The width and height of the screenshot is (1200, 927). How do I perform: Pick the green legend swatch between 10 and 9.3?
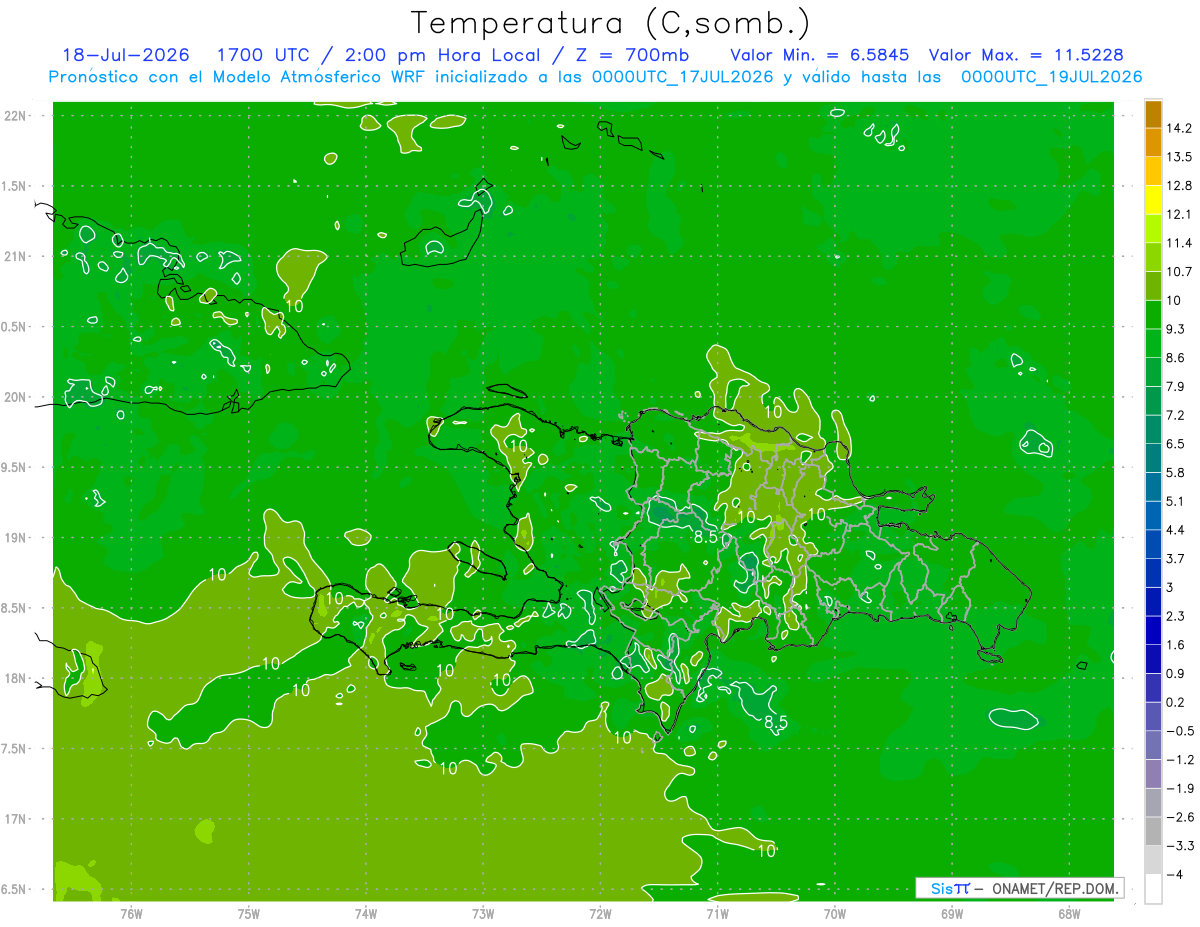click(x=1153, y=314)
